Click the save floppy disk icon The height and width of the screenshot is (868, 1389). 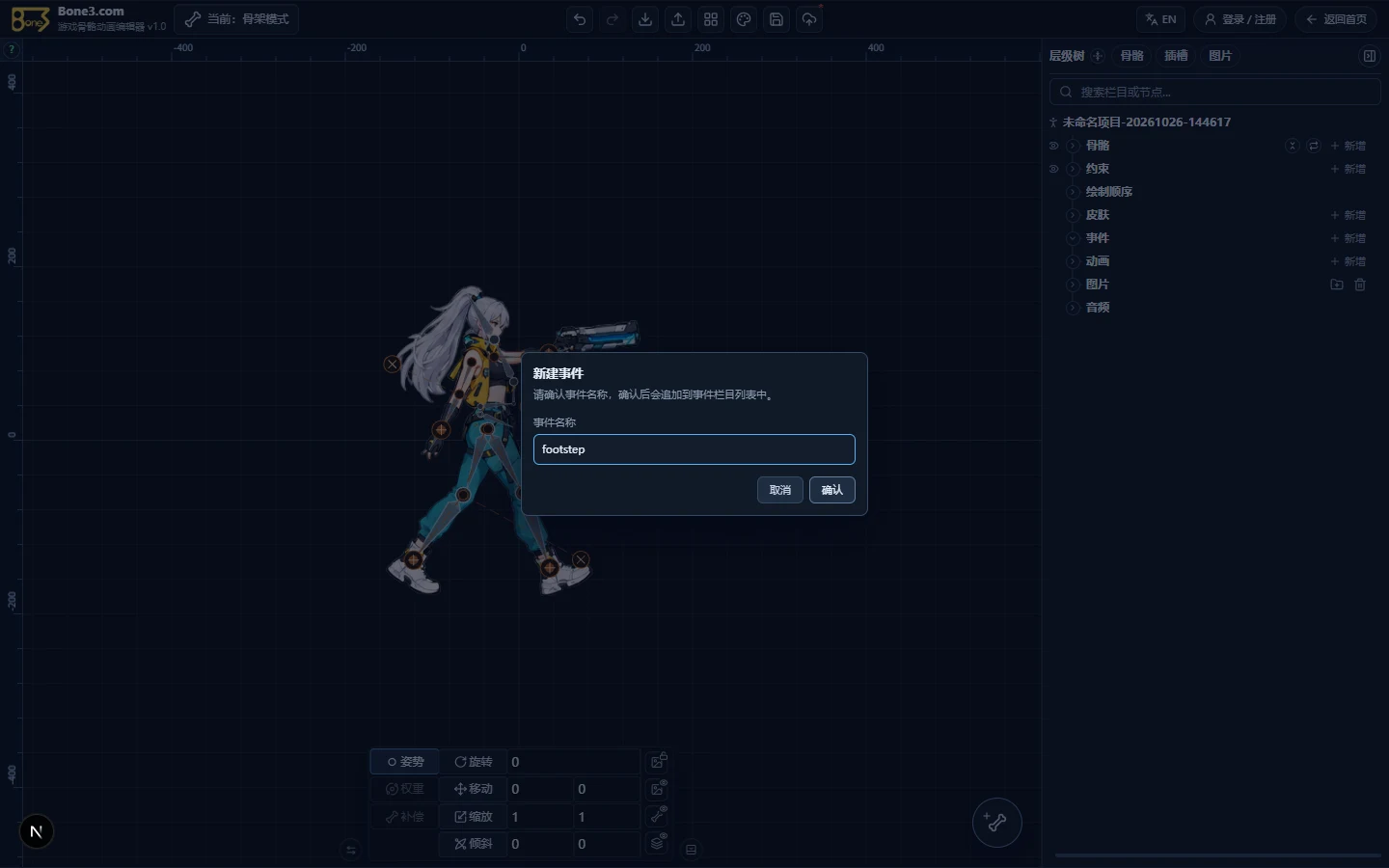point(776,19)
